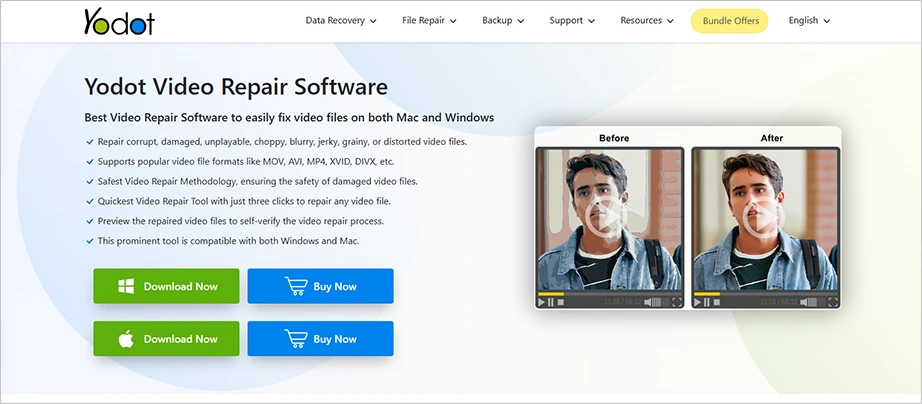Screen dimensions: 922x404
Task: Open the Data Recovery menu
Action: coord(341,21)
